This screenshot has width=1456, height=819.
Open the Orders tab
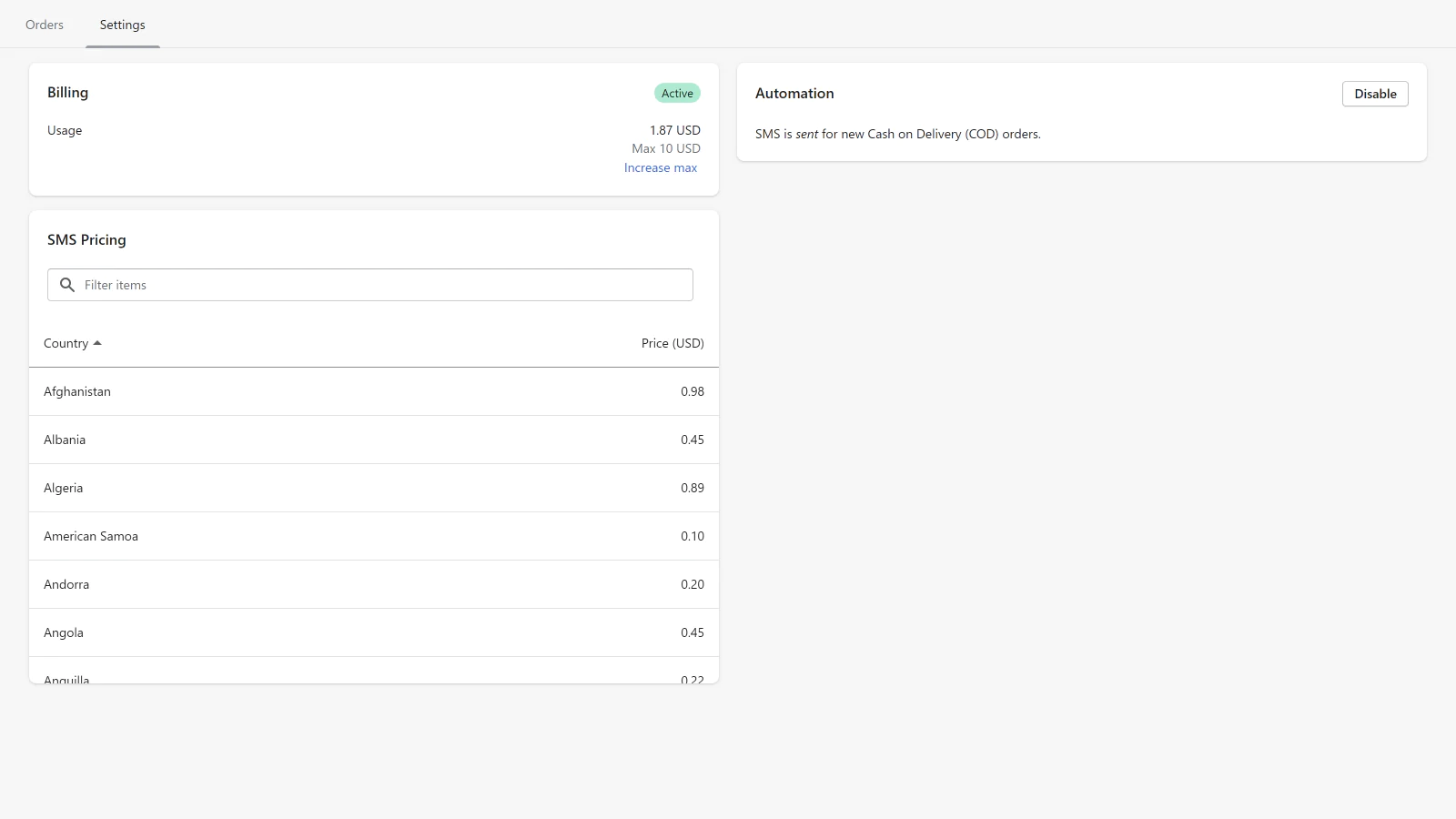(45, 25)
